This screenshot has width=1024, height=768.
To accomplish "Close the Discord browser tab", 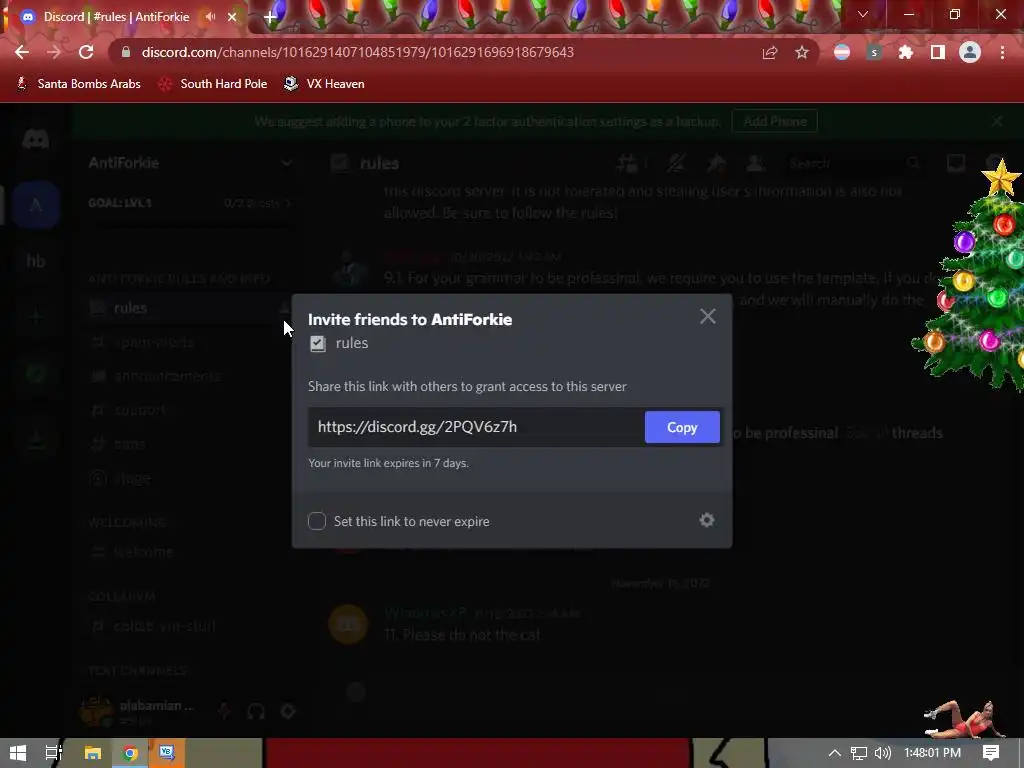I will tap(232, 17).
